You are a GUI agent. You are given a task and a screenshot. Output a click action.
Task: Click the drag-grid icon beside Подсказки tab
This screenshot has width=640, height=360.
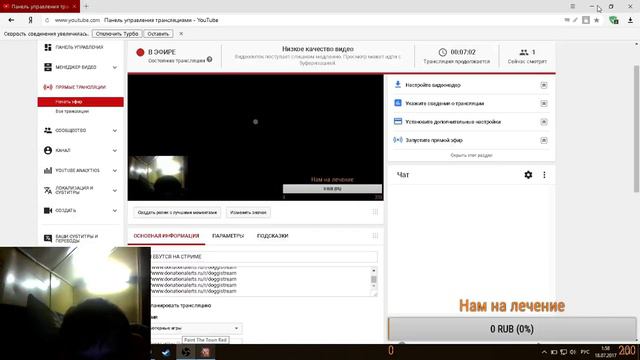pos(375,236)
